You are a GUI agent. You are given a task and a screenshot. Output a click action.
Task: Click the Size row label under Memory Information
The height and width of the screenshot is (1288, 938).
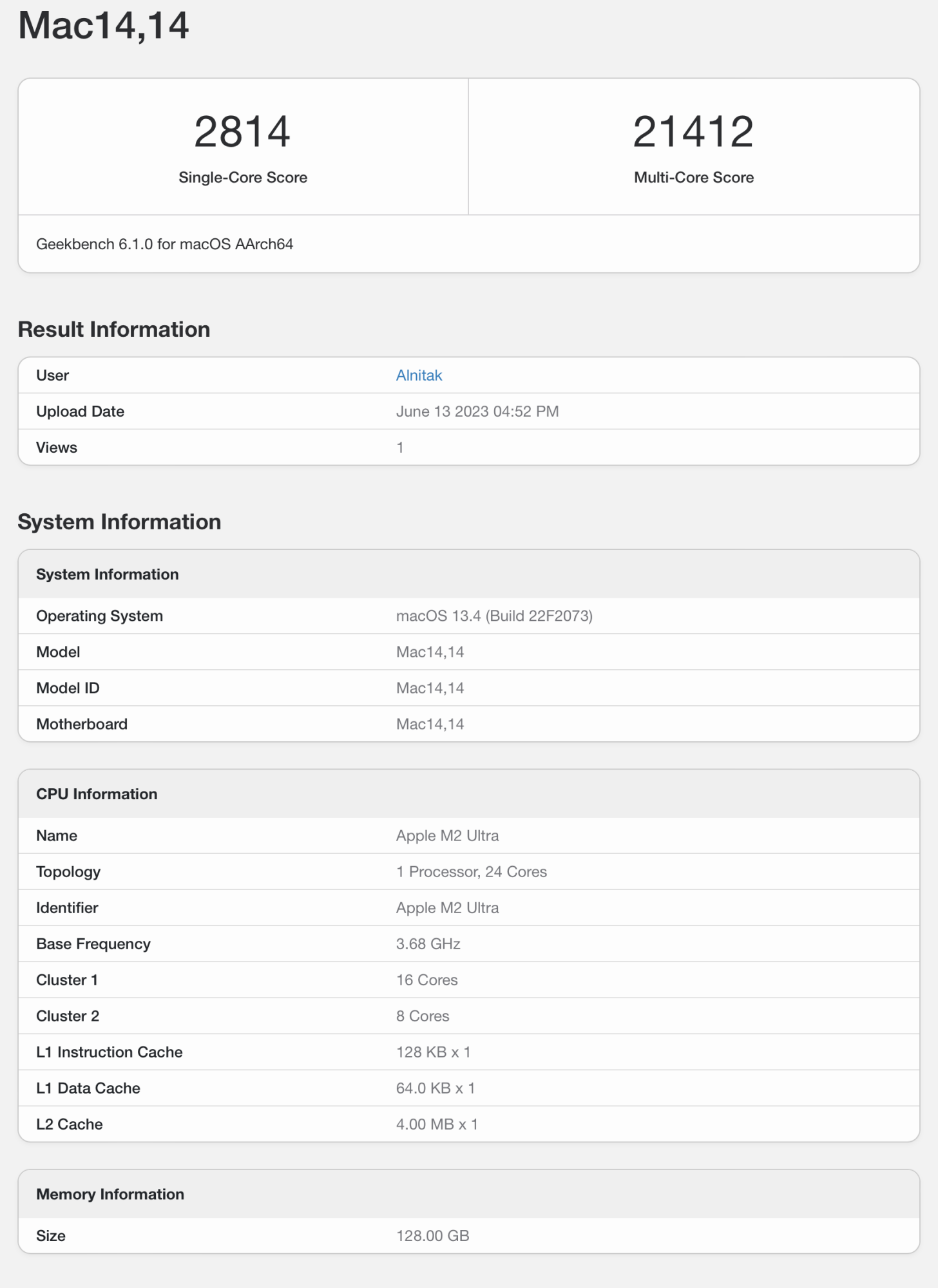(x=51, y=1236)
